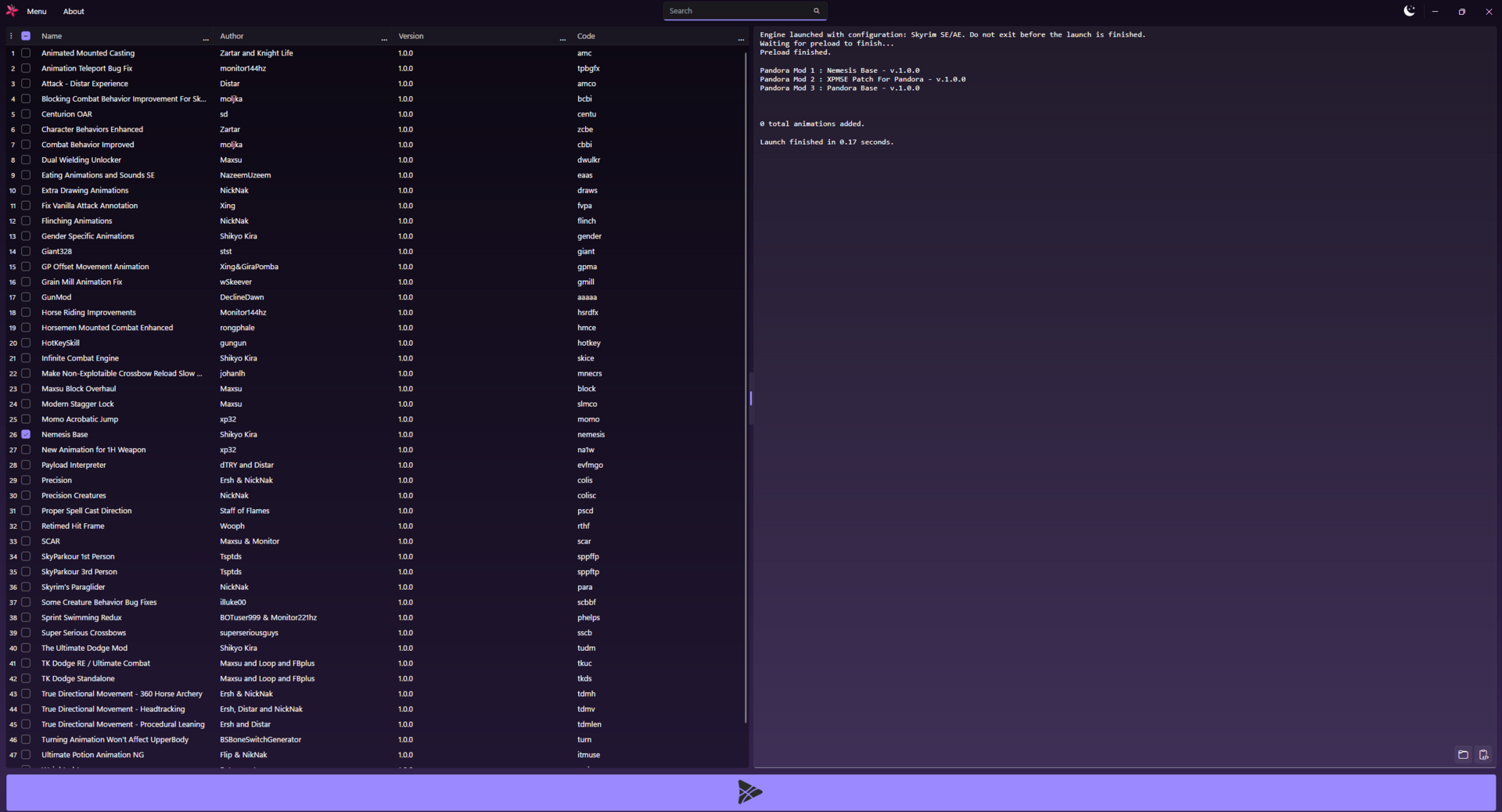The width and height of the screenshot is (1502, 812).
Task: Click the author cell Xing&GiraPomba
Action: (x=249, y=267)
